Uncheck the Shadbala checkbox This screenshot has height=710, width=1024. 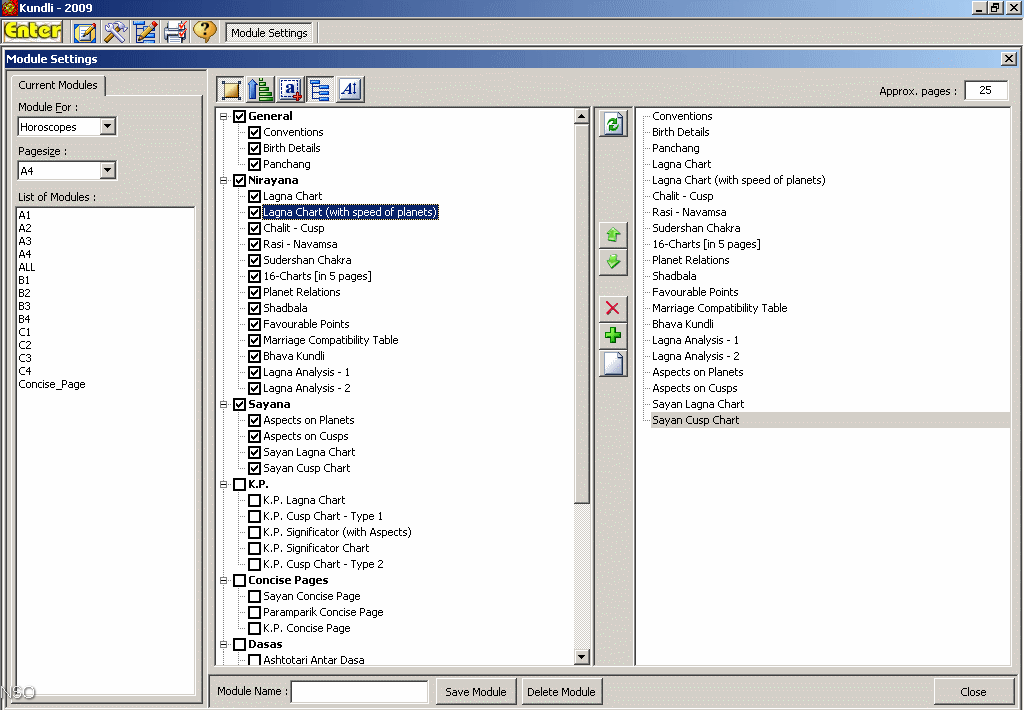pyautogui.click(x=254, y=308)
